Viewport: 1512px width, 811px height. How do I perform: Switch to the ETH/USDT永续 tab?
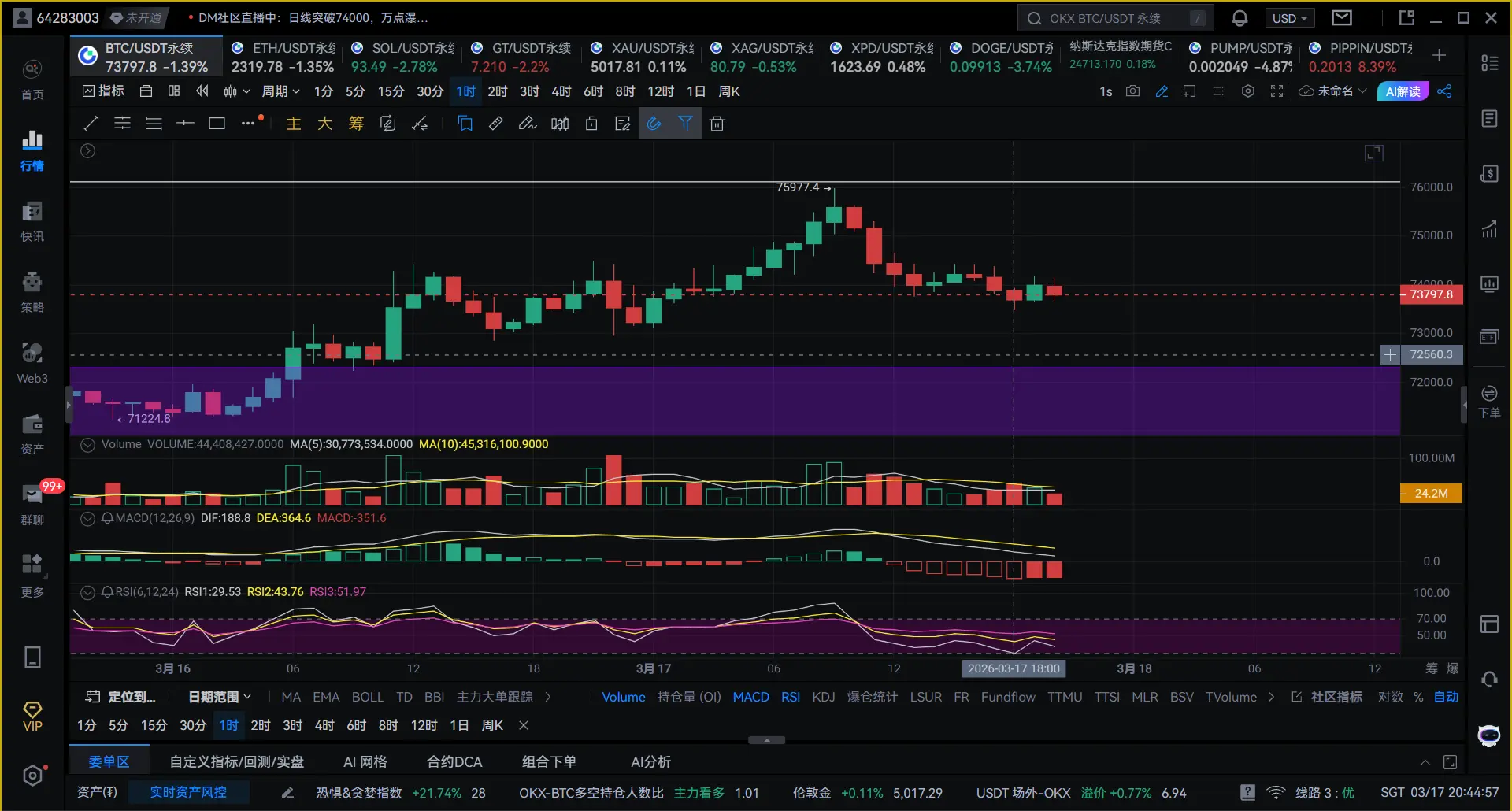[283, 57]
